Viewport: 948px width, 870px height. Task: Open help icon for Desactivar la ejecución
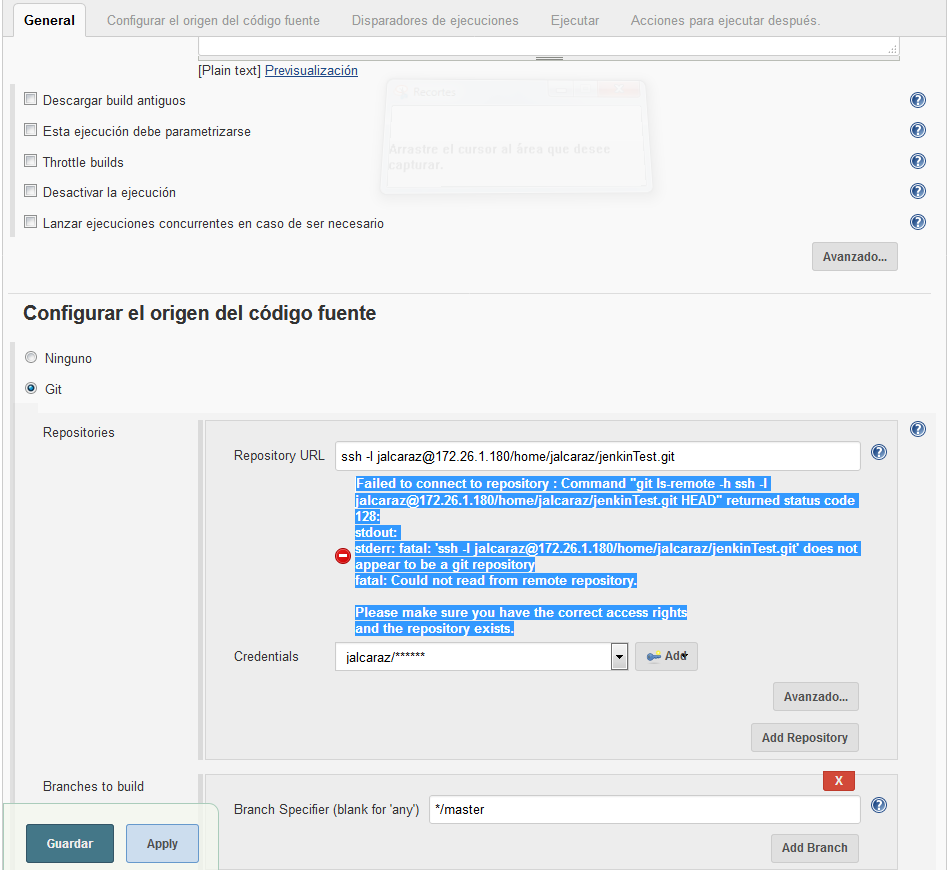(x=917, y=191)
